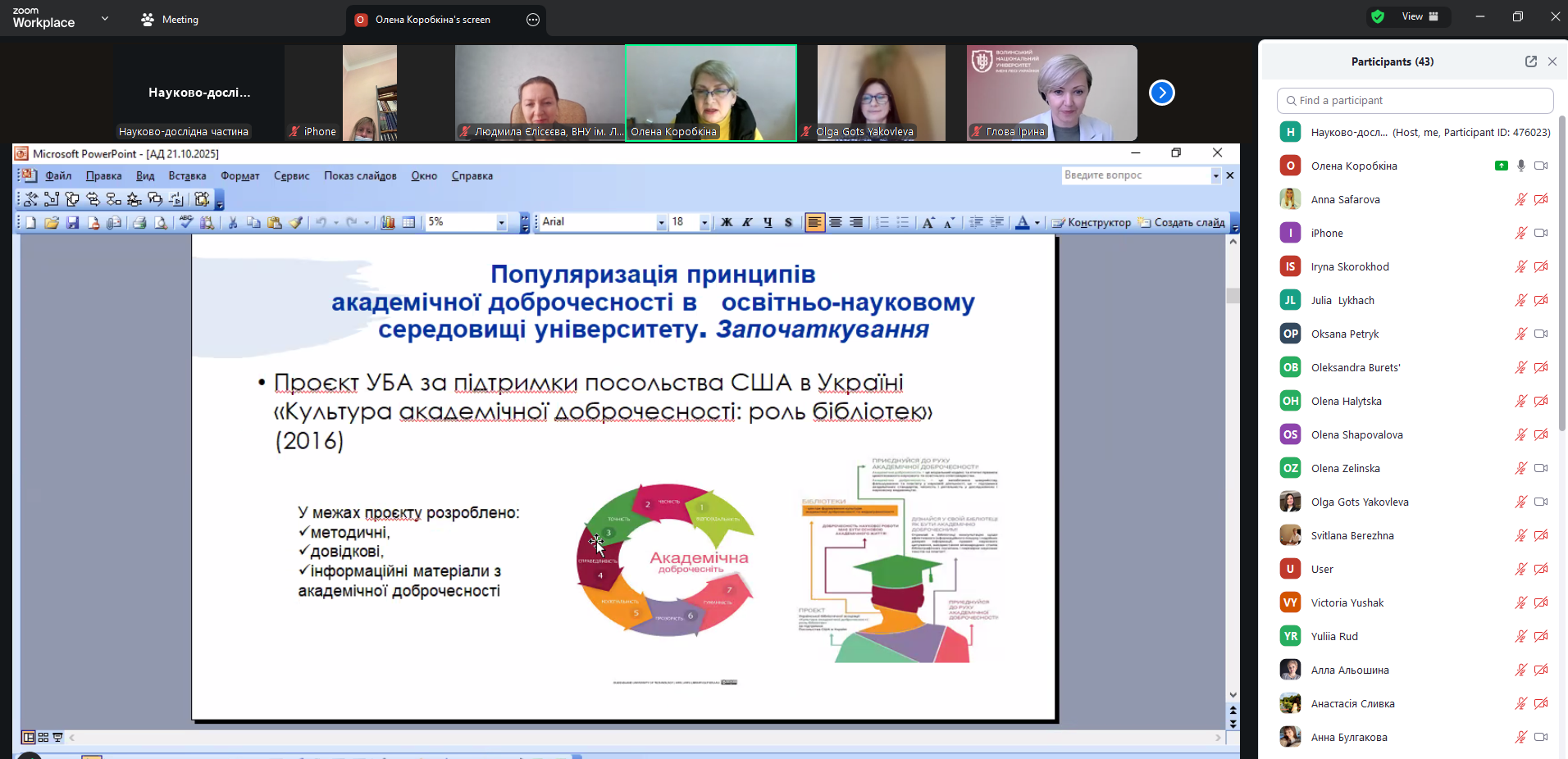Toggle bold formatting button Ж
Screen dimensions: 1568x759
726,222
